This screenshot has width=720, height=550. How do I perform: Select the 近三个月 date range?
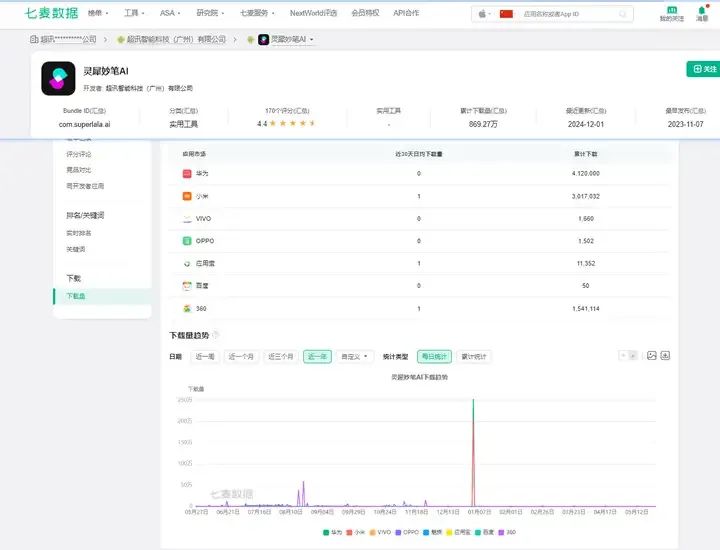click(x=281, y=356)
